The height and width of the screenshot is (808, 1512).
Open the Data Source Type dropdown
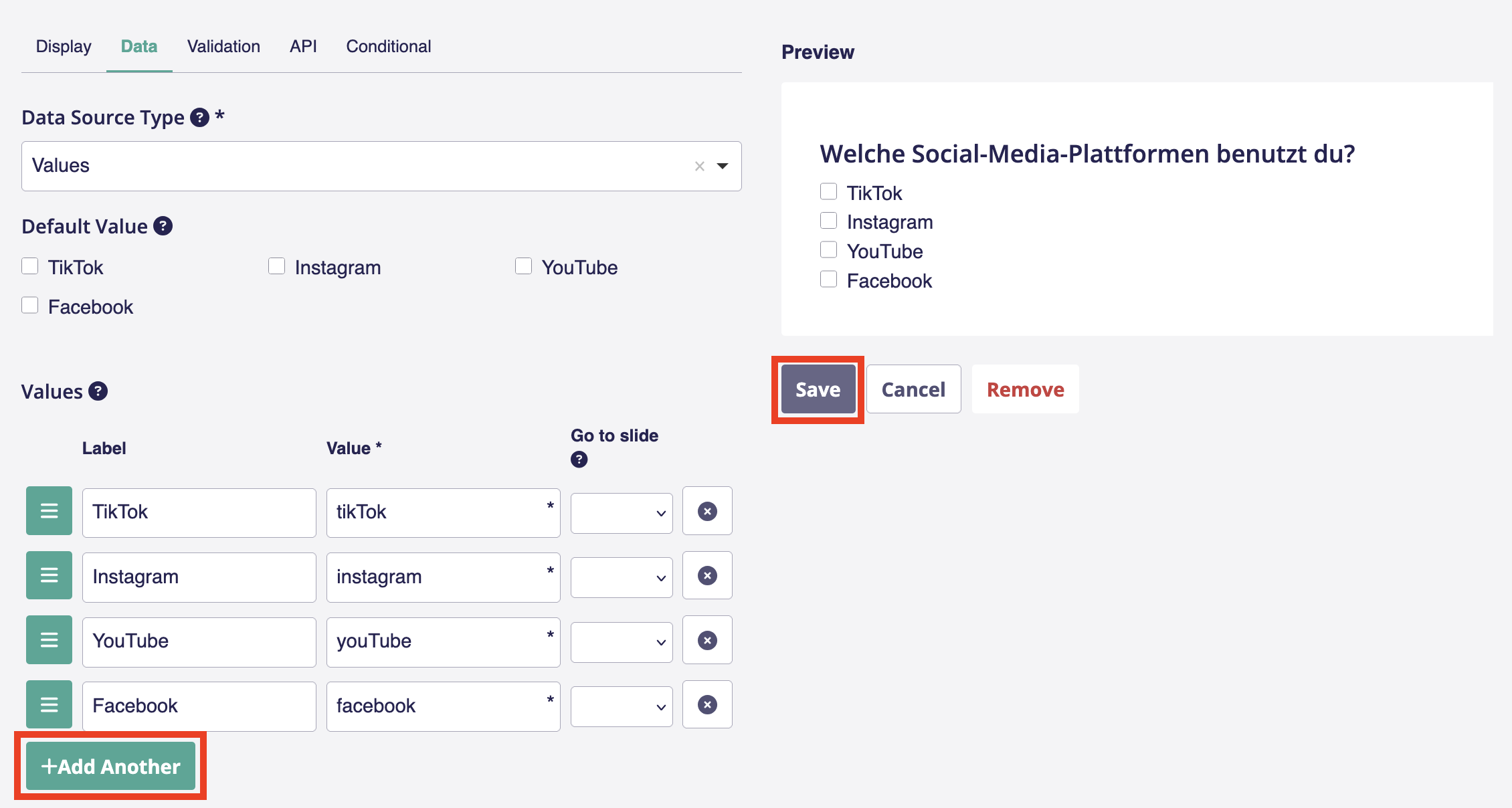pos(723,167)
